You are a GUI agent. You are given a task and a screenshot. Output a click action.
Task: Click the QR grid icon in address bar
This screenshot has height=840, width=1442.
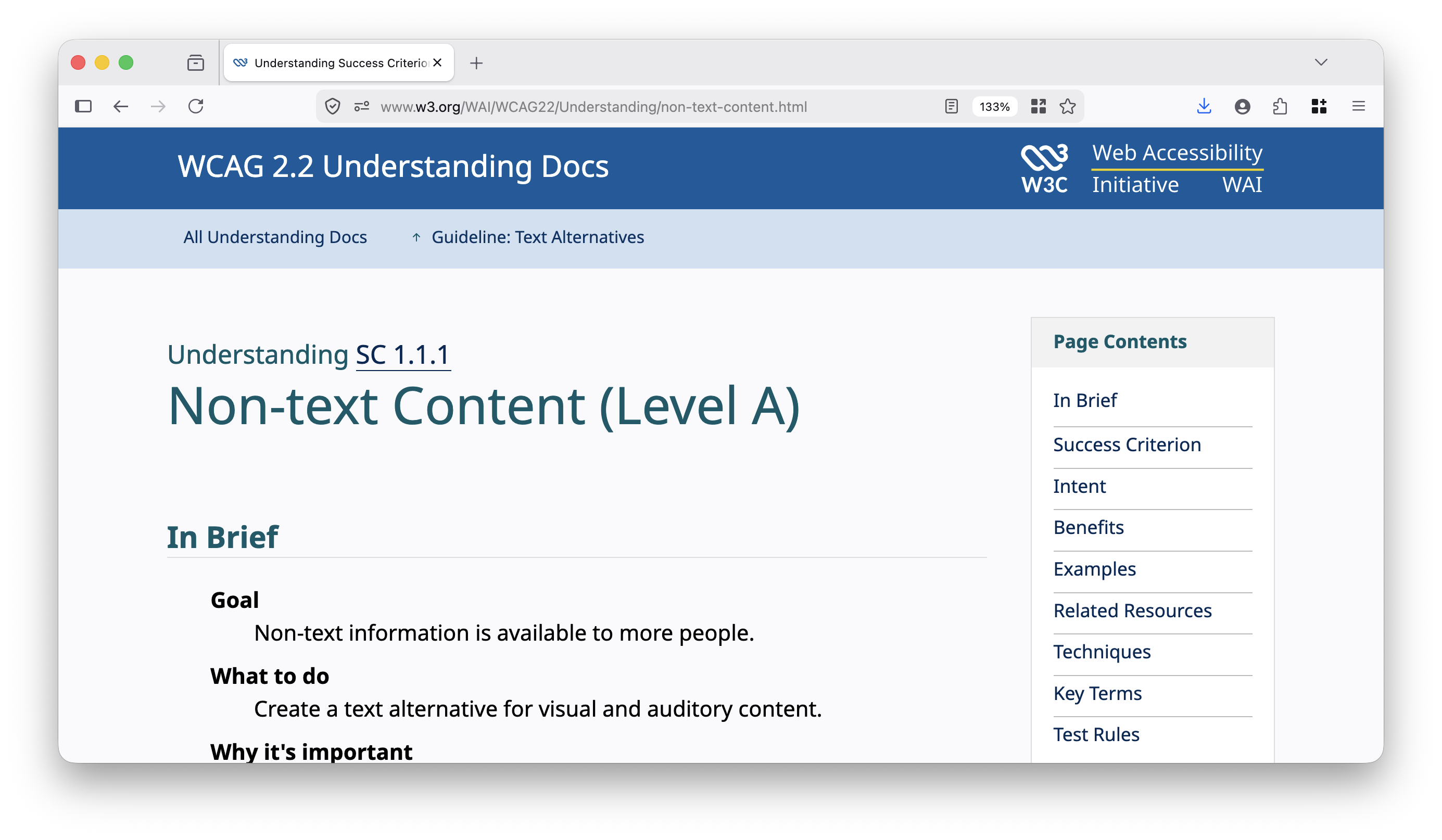[1038, 106]
